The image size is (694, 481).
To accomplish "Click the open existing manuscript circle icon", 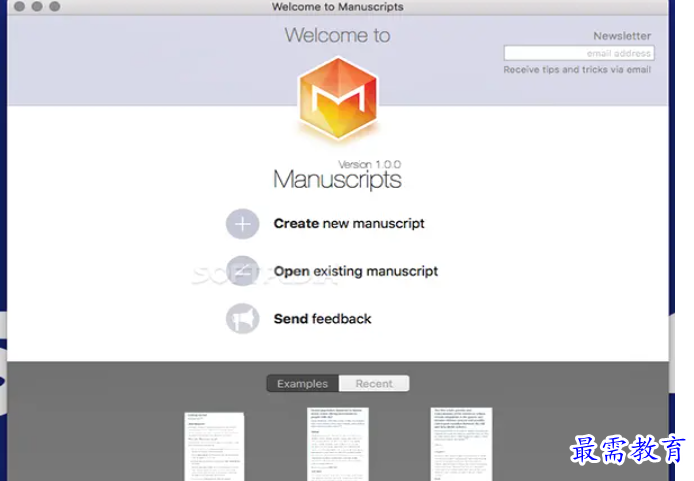I will pos(243,271).
